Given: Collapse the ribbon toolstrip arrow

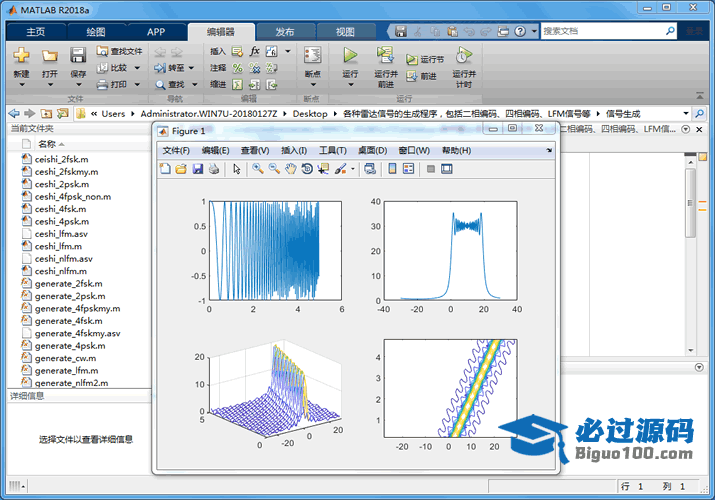Looking at the screenshot, I should coord(700,95).
